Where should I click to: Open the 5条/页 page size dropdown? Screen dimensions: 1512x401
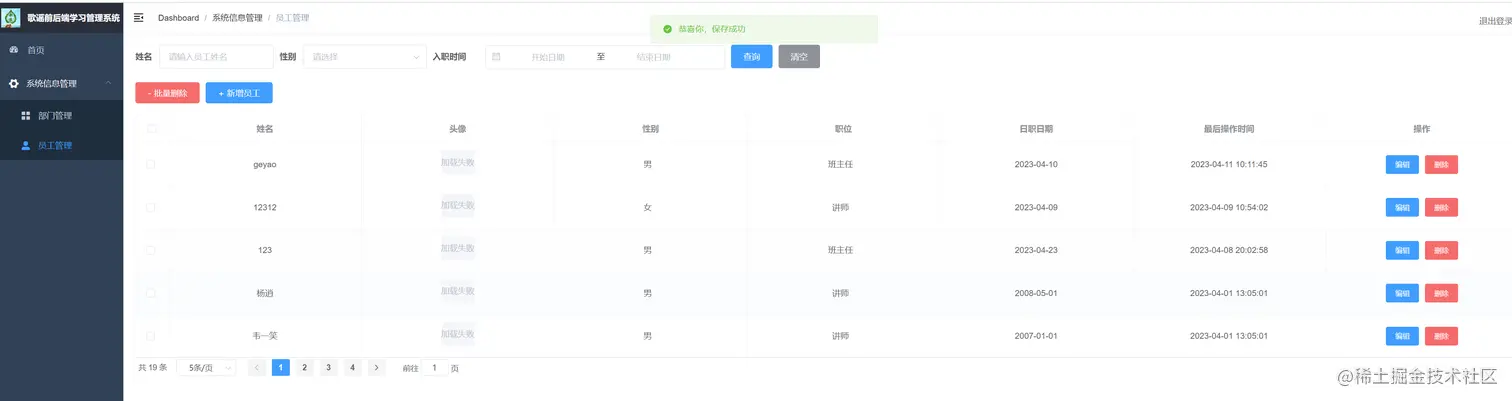pos(207,368)
